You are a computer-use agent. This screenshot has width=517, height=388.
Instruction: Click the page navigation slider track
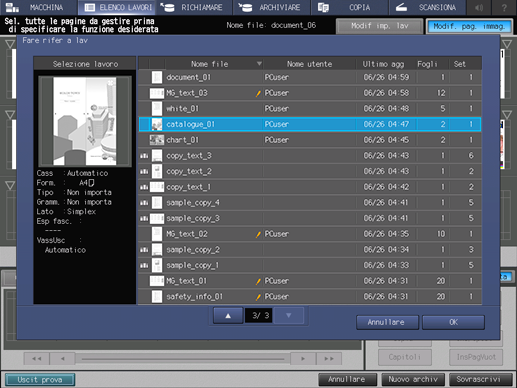tap(183, 359)
